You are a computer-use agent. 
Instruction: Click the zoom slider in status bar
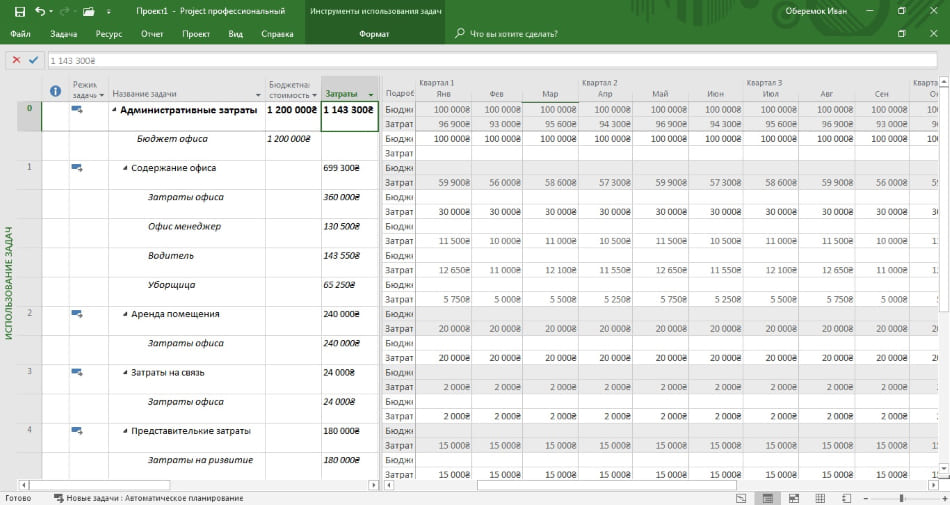pos(902,498)
